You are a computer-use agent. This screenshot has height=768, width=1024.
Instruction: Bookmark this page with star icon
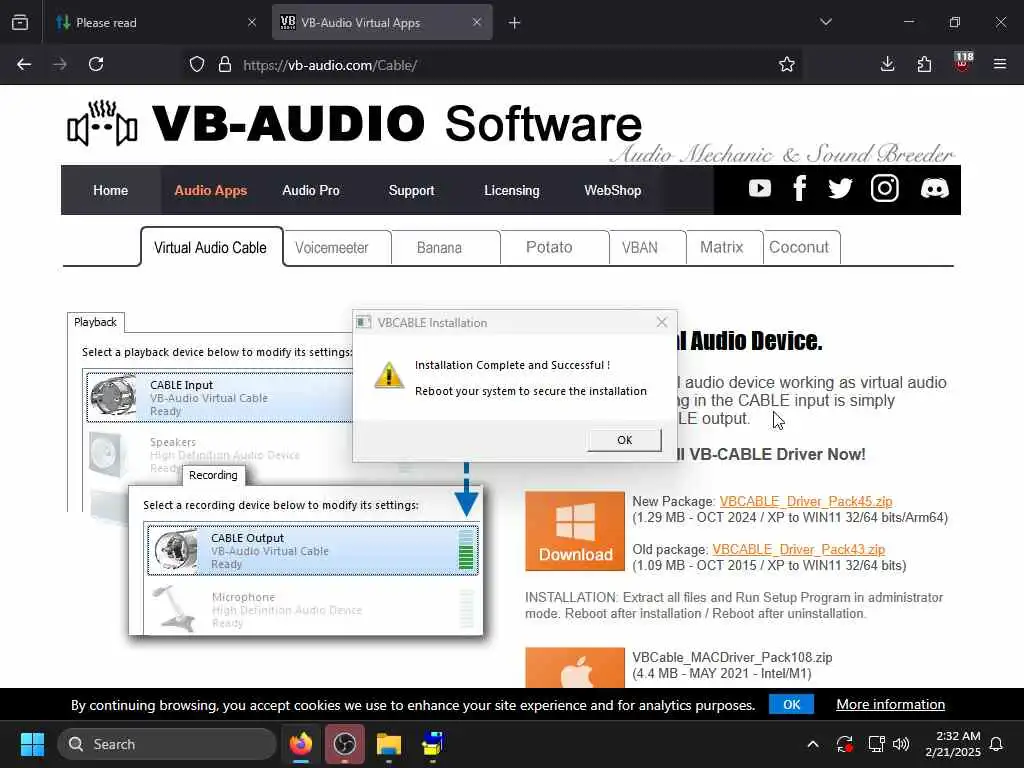coord(787,64)
